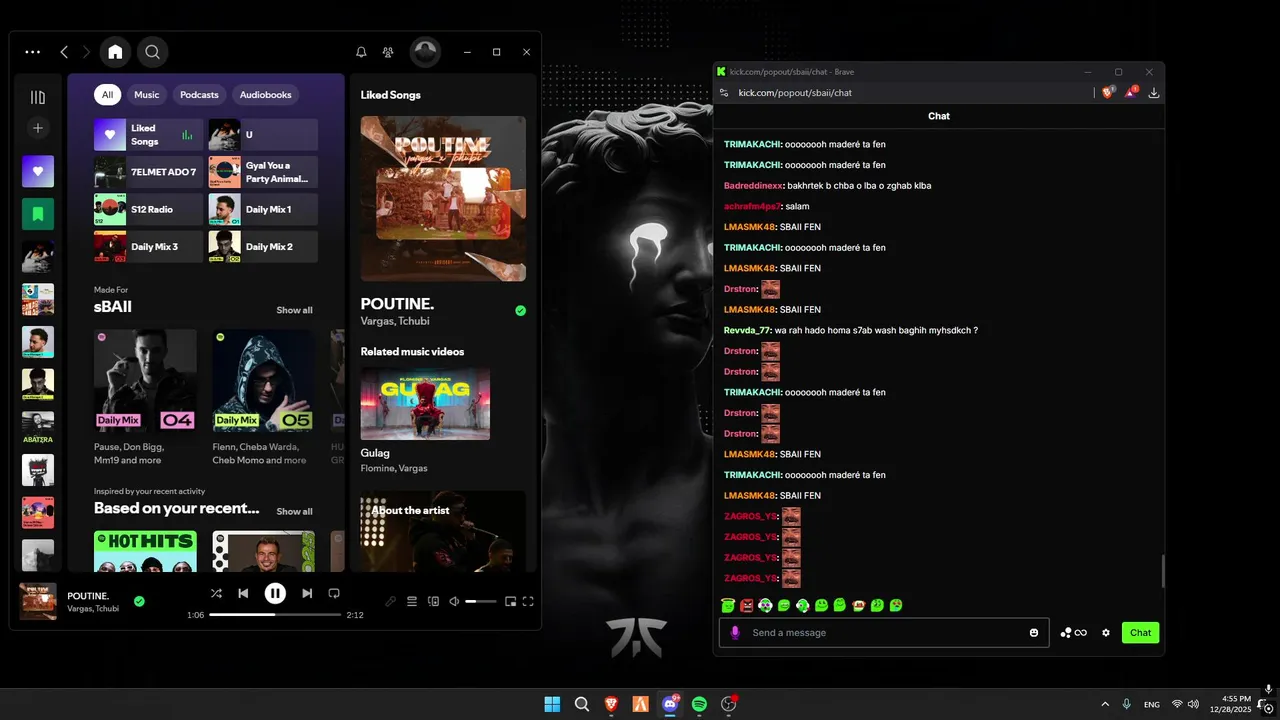Click the POUTINE album art in the side panel
Viewport: 1280px width, 720px height.
click(443, 198)
